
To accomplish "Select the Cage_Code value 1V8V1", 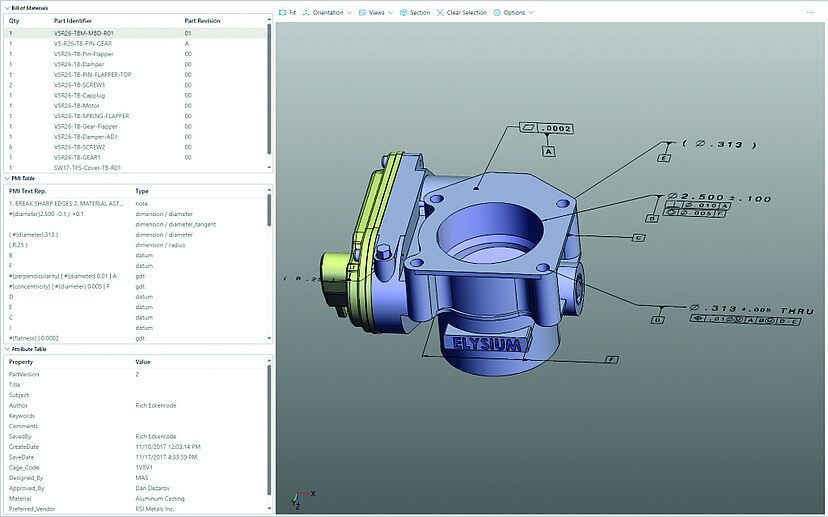I will coord(144,467).
